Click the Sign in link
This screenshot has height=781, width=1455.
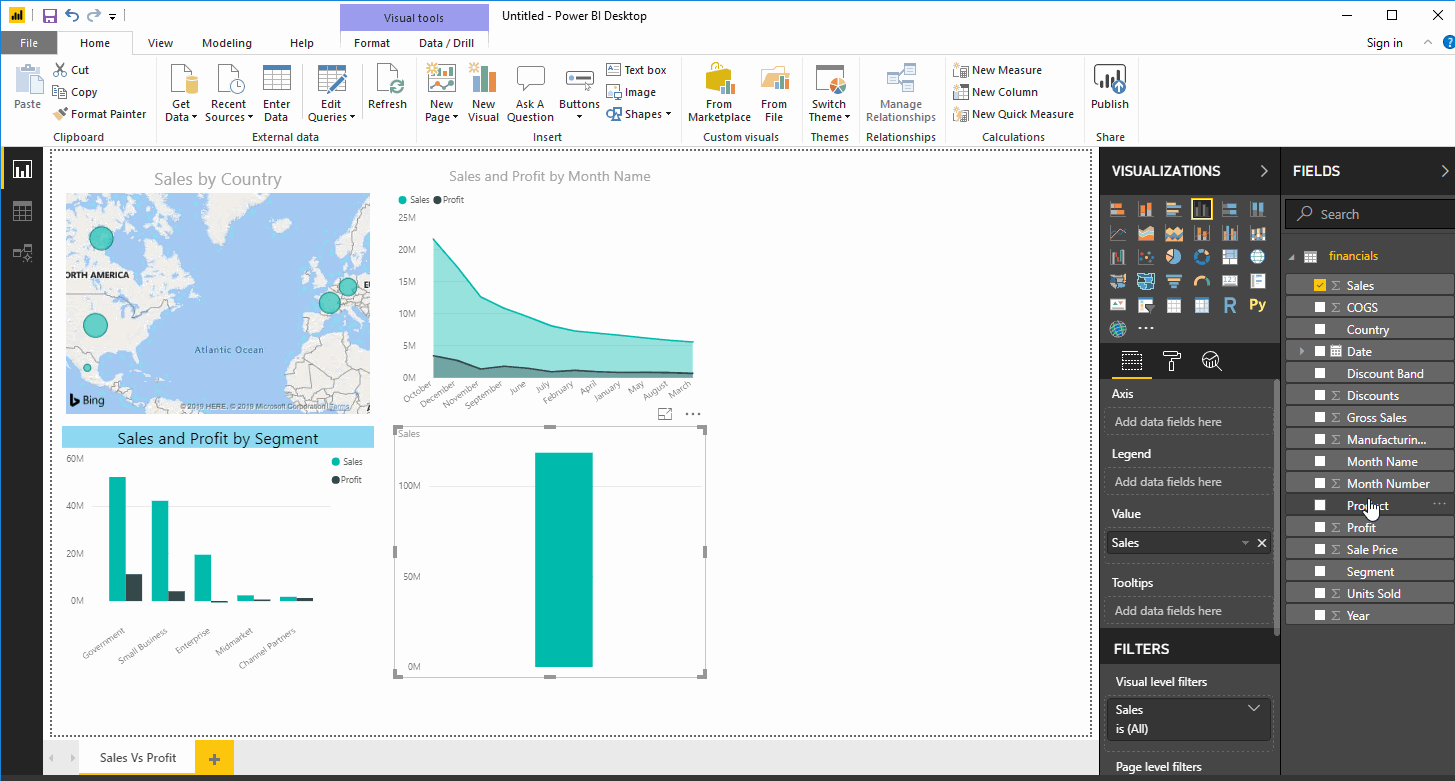coord(1384,43)
